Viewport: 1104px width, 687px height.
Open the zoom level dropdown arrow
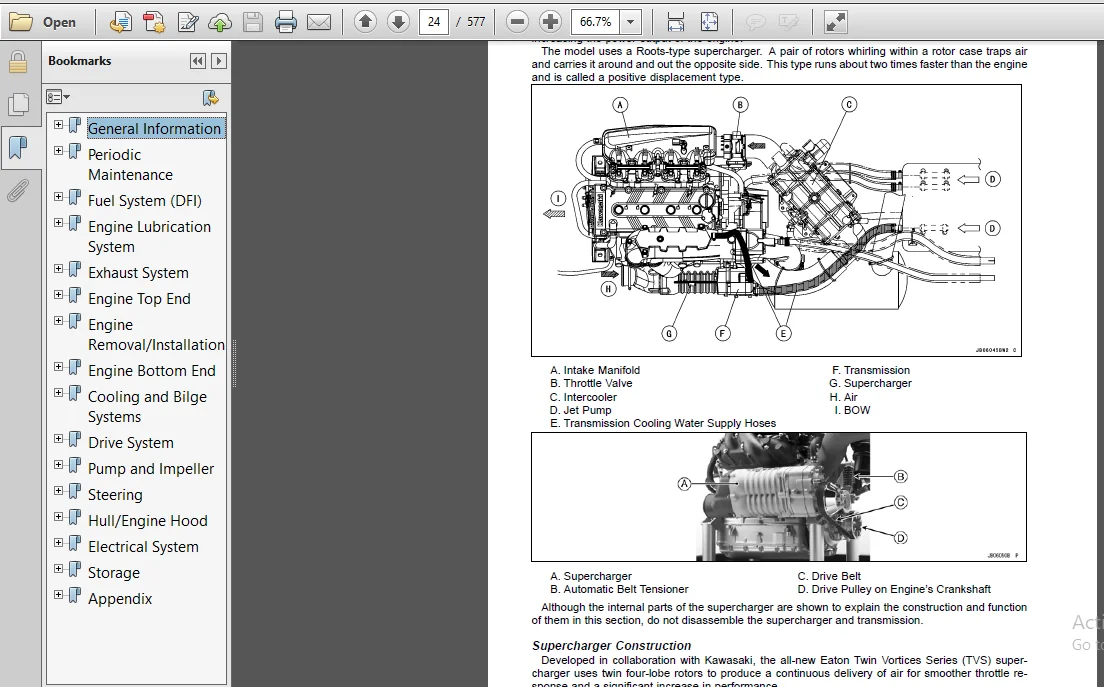coord(630,22)
